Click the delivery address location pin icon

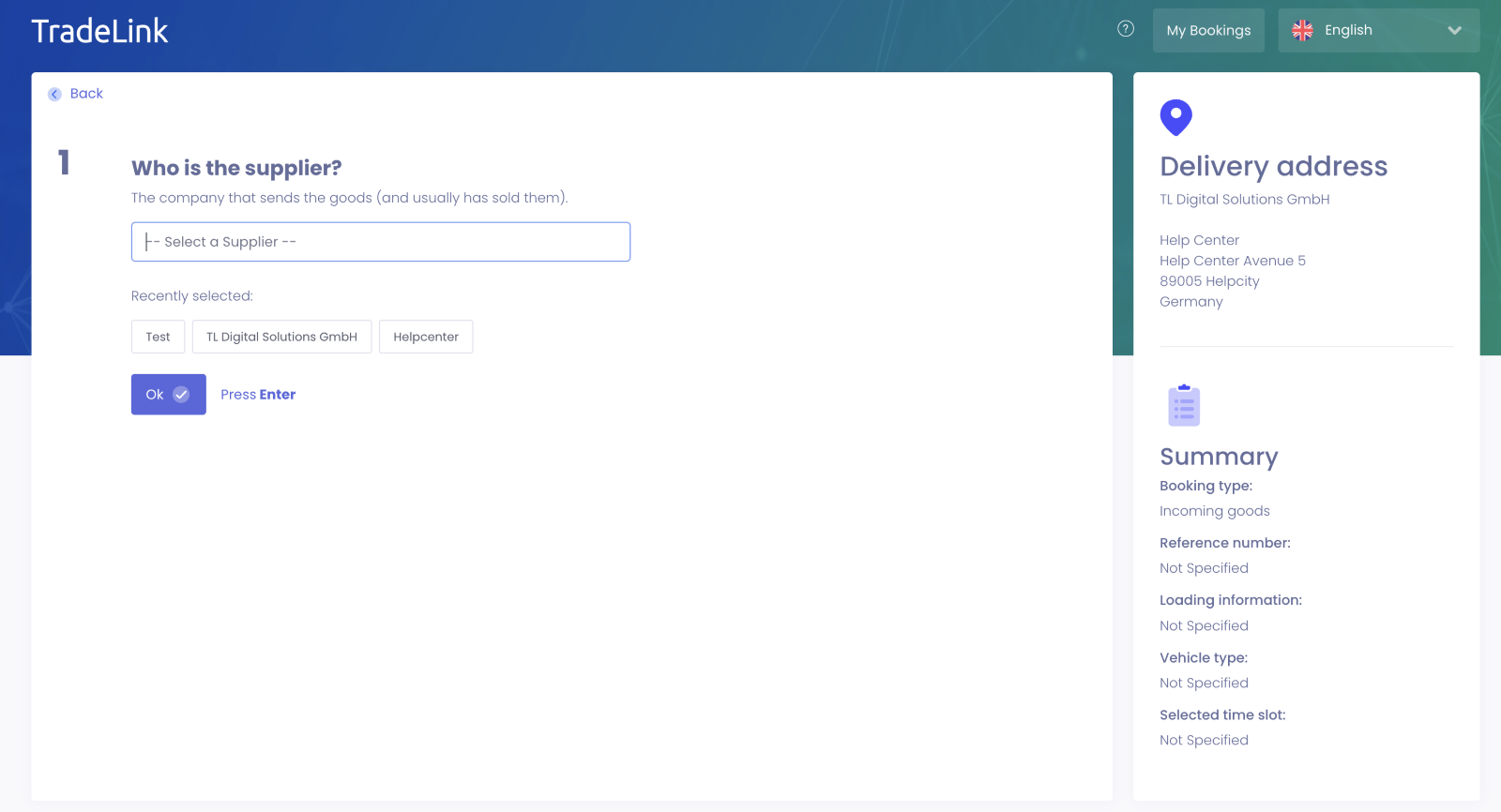coord(1175,117)
